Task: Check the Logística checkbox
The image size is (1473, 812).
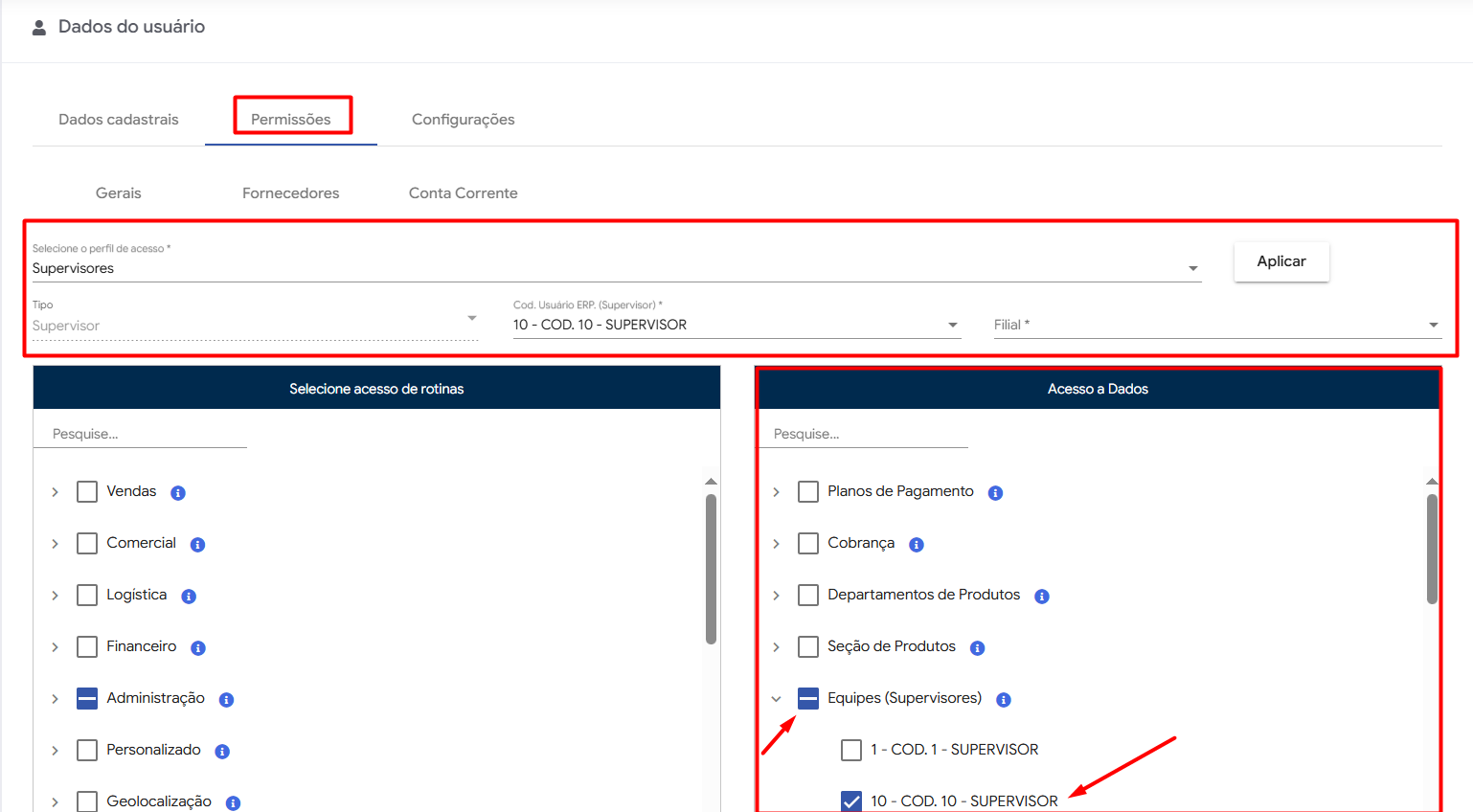Action: pos(87,596)
